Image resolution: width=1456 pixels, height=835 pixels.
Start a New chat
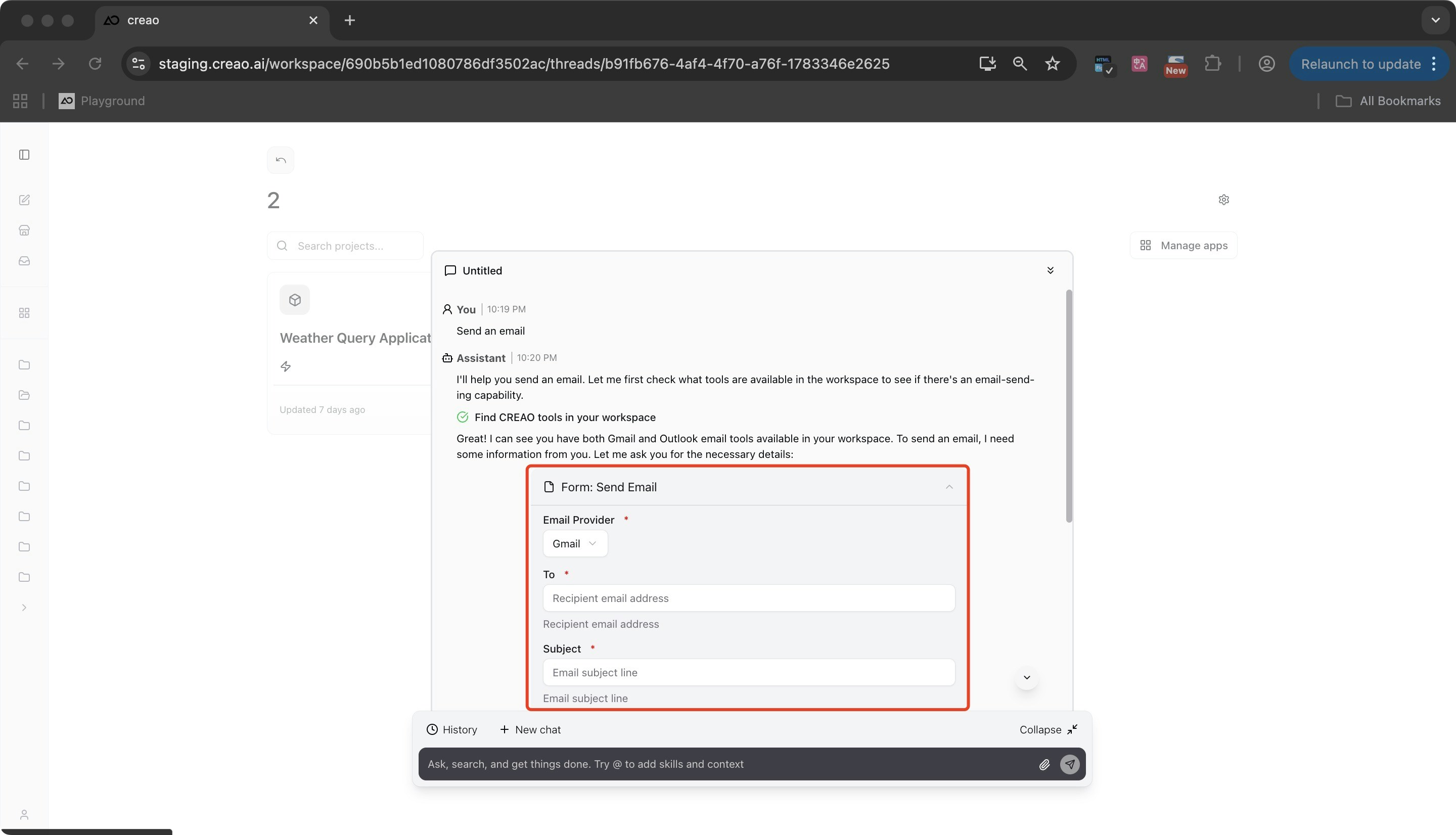[530, 729]
